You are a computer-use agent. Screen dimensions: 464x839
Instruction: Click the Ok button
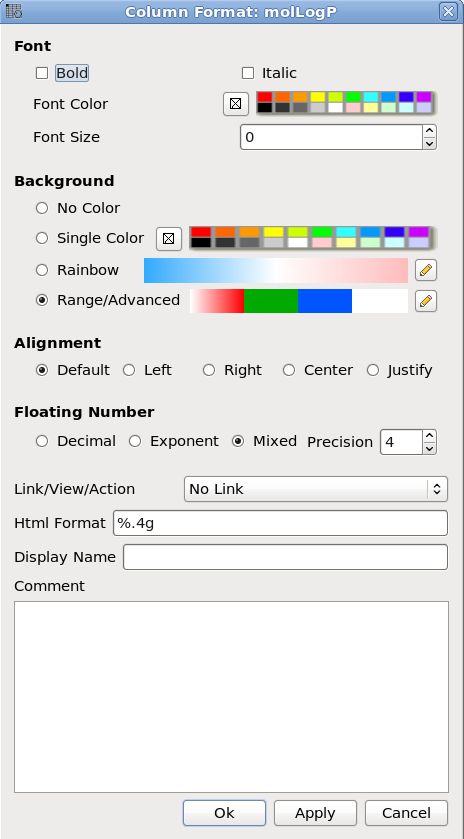click(x=224, y=813)
